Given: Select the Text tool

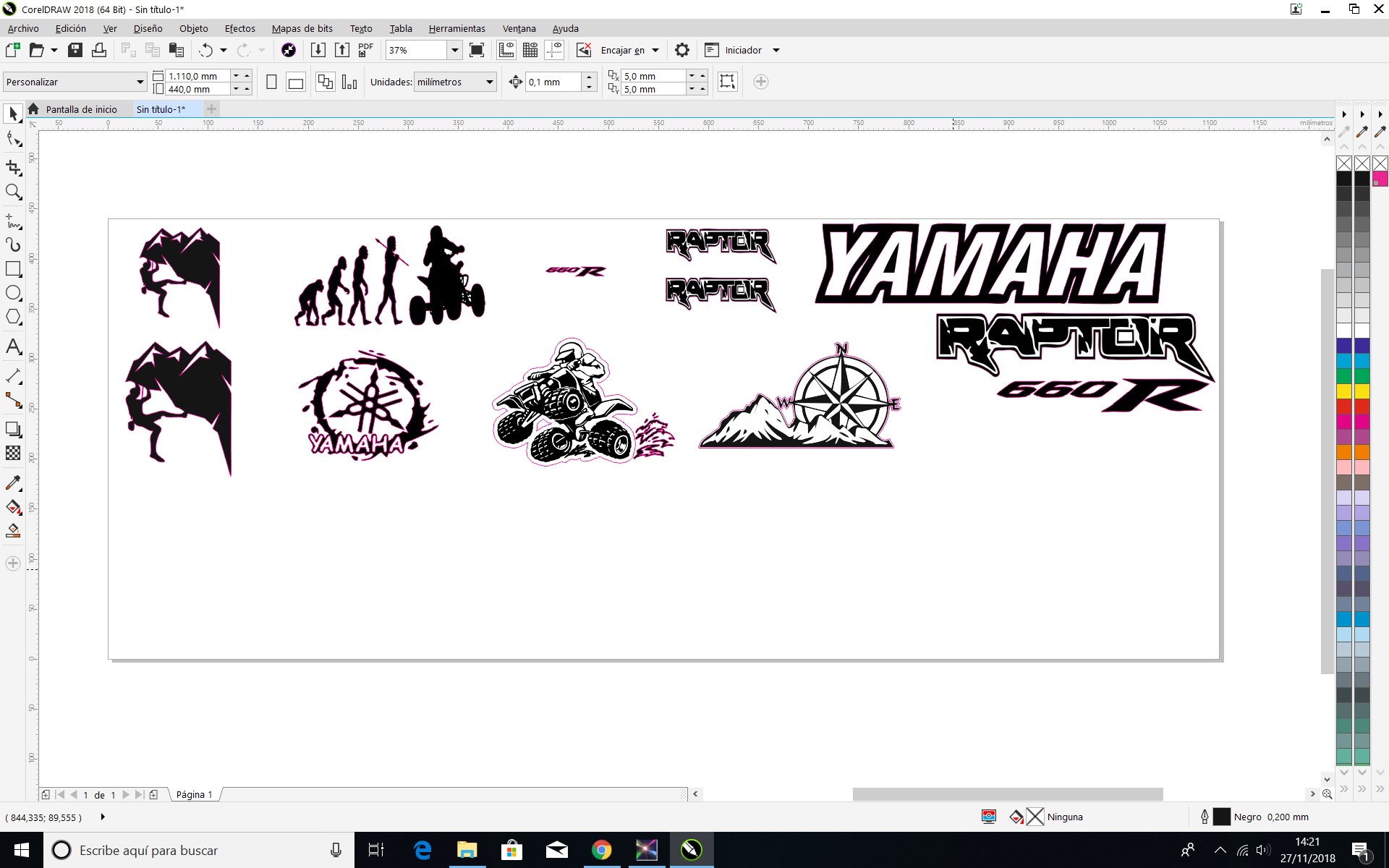Looking at the screenshot, I should click(x=13, y=346).
